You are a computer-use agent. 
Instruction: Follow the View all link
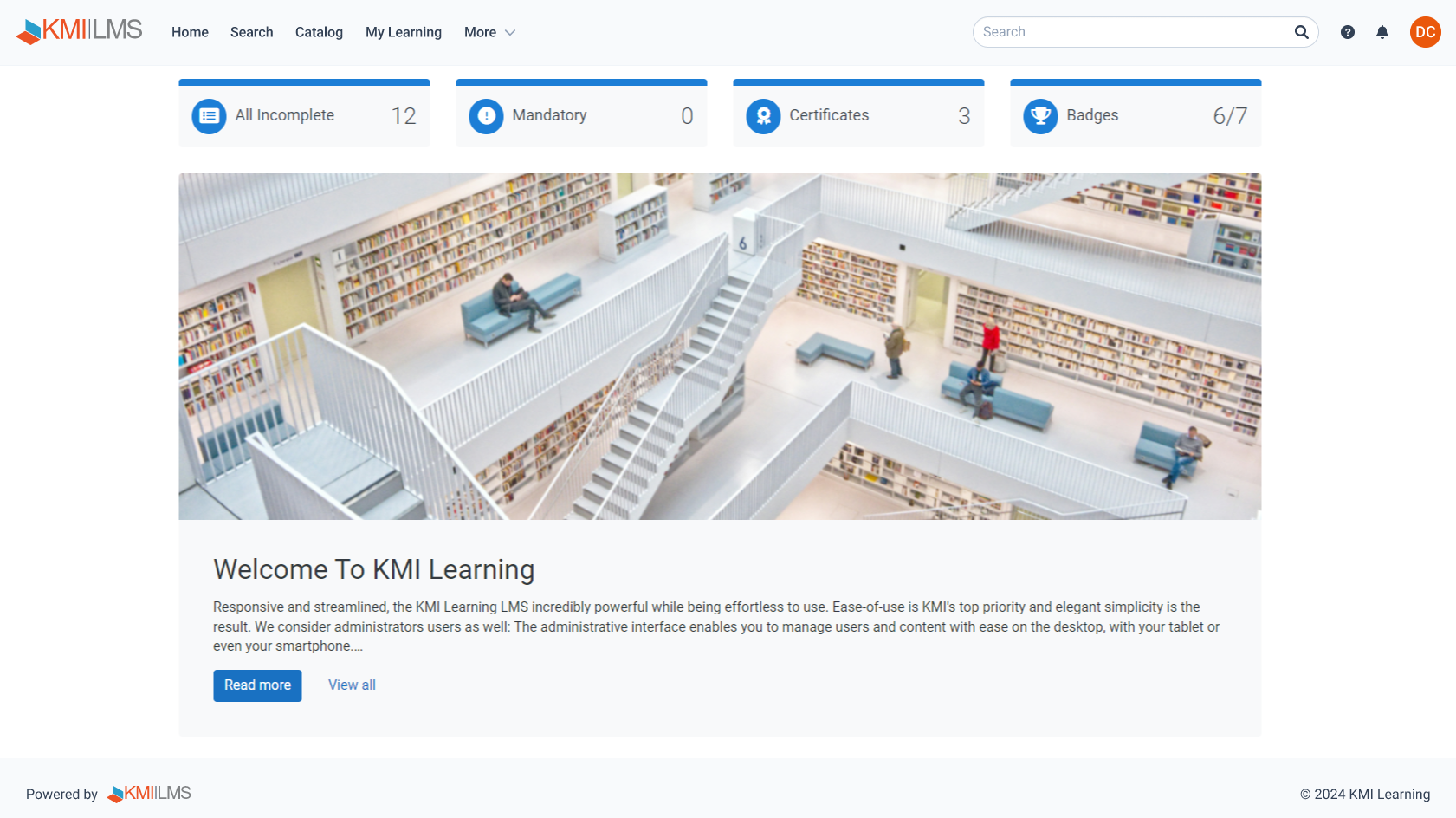coord(352,685)
